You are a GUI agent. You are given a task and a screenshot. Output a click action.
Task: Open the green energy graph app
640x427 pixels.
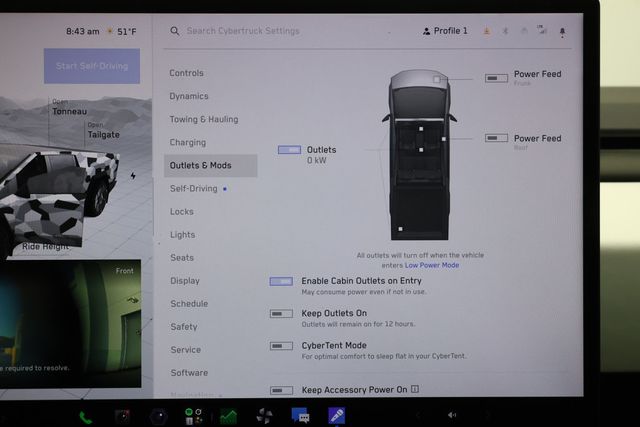click(x=228, y=416)
